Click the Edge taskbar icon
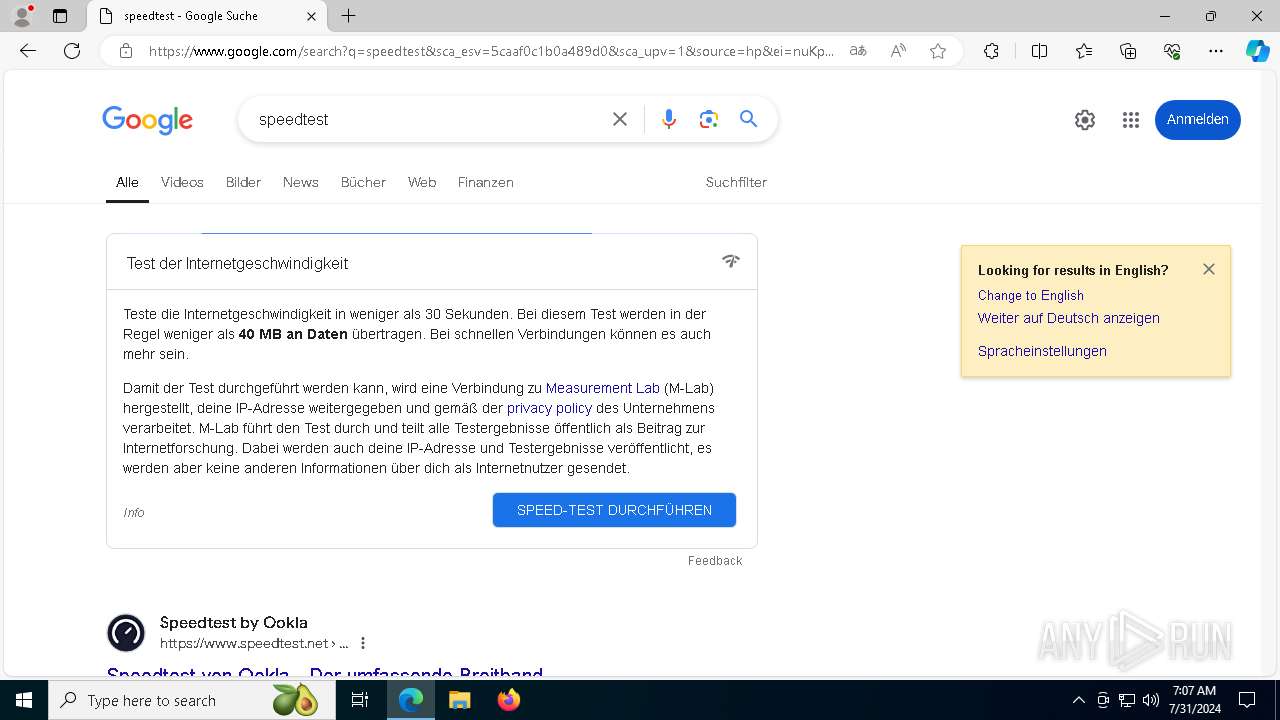 tap(411, 700)
